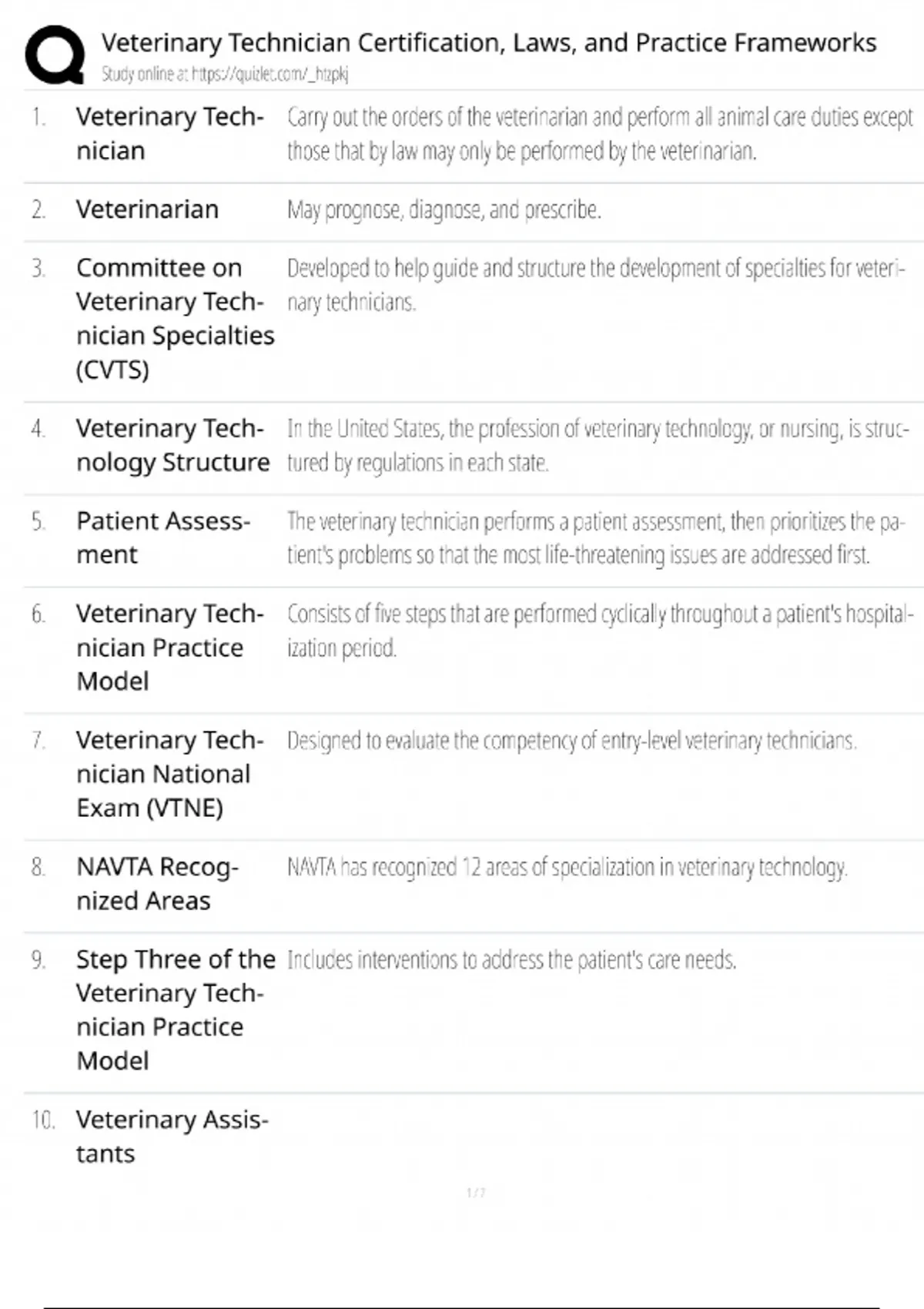The height and width of the screenshot is (1309, 924).
Task: Click the definition about entry-level competency evaluation
Action: pos(572,741)
